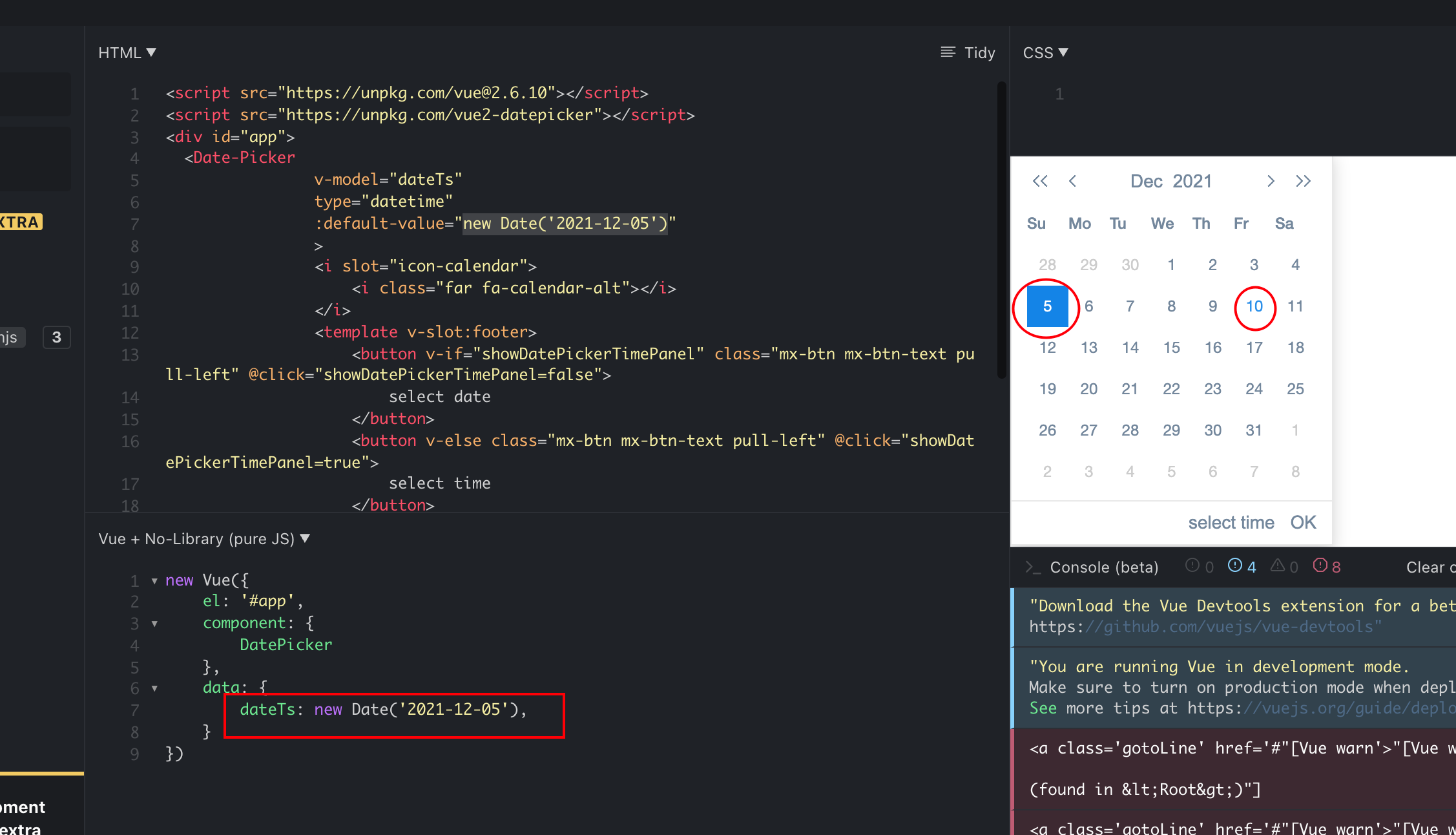Open the CSS panel dropdown
Screen dimensions: 1456x835
pyautogui.click(x=1045, y=52)
